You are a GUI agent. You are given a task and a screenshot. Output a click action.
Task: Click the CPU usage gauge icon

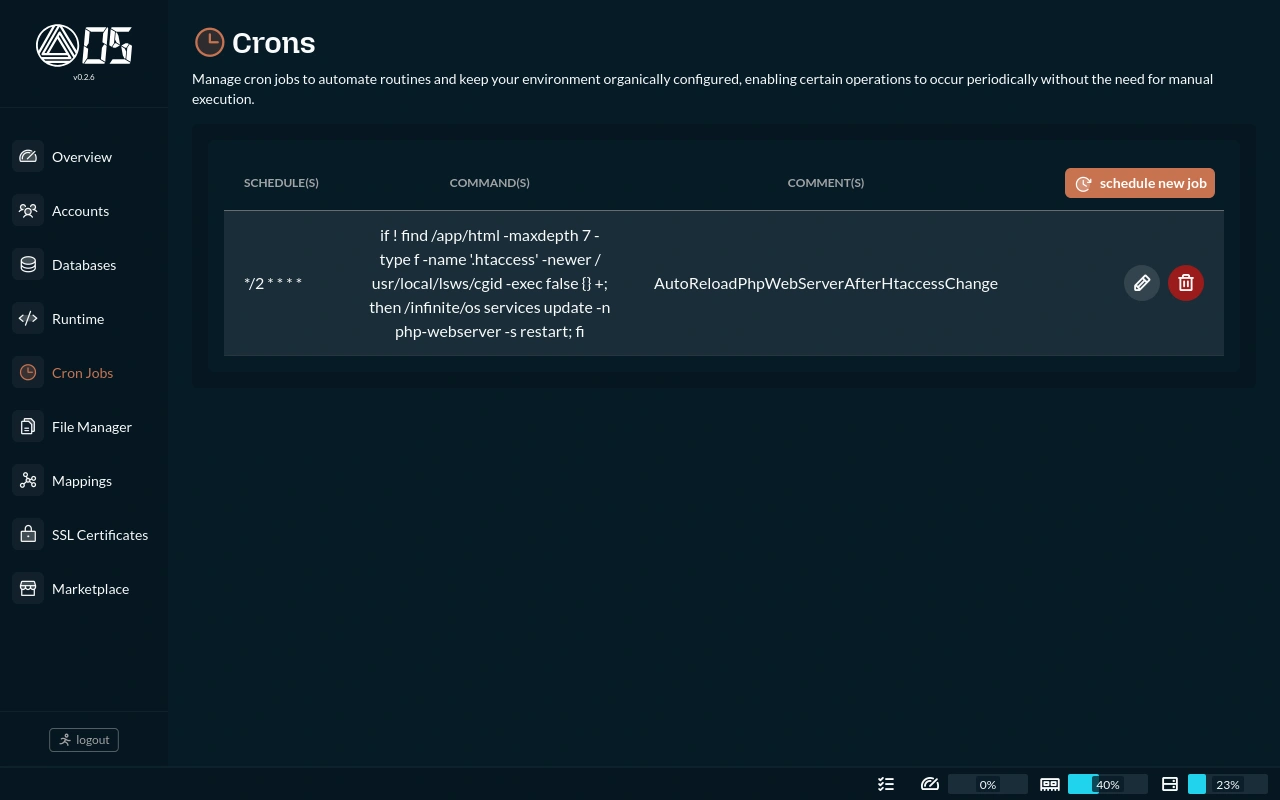[930, 784]
